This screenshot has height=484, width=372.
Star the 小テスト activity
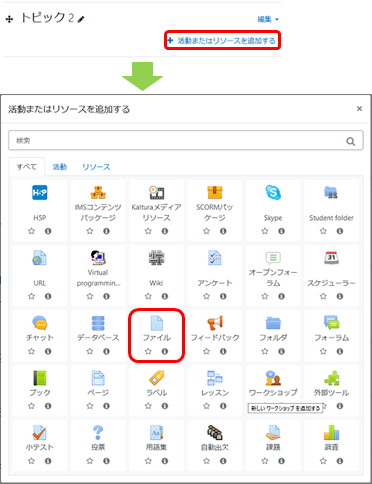tap(31, 461)
